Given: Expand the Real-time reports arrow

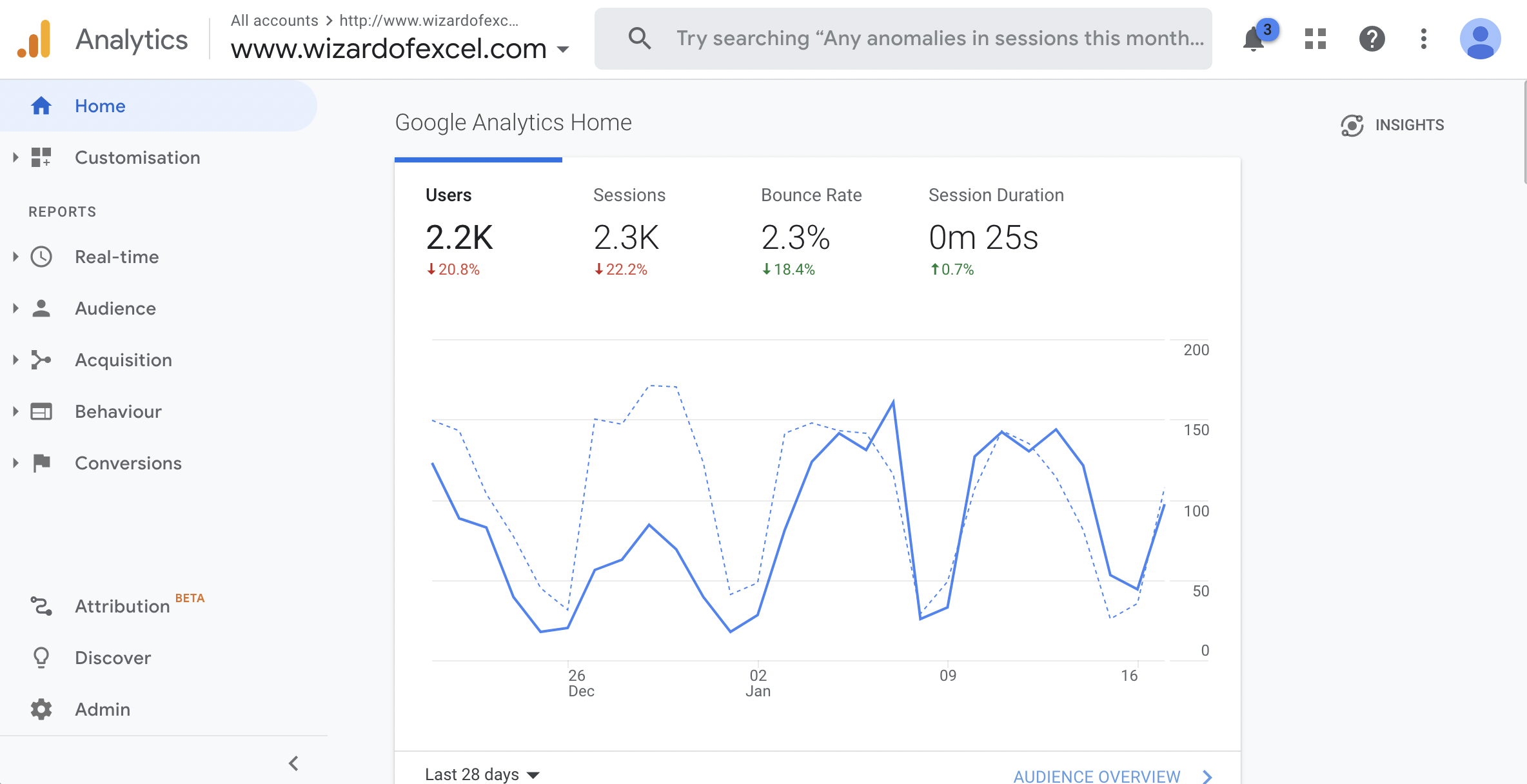Looking at the screenshot, I should tap(15, 257).
